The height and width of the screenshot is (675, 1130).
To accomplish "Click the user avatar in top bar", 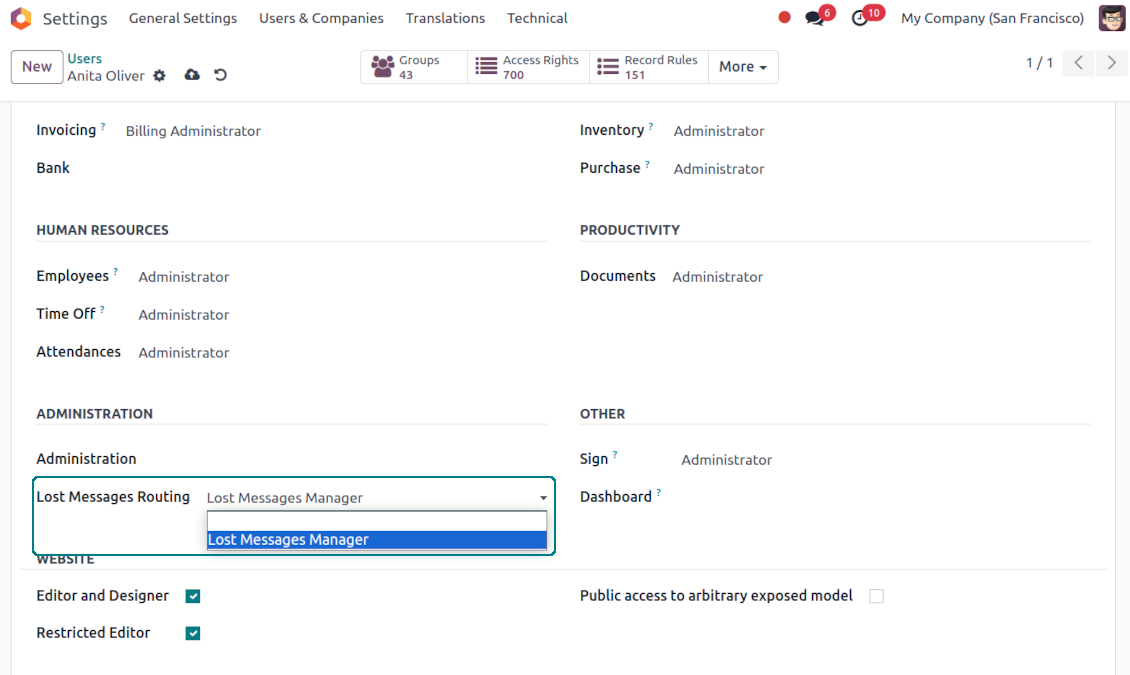I will [x=1111, y=18].
